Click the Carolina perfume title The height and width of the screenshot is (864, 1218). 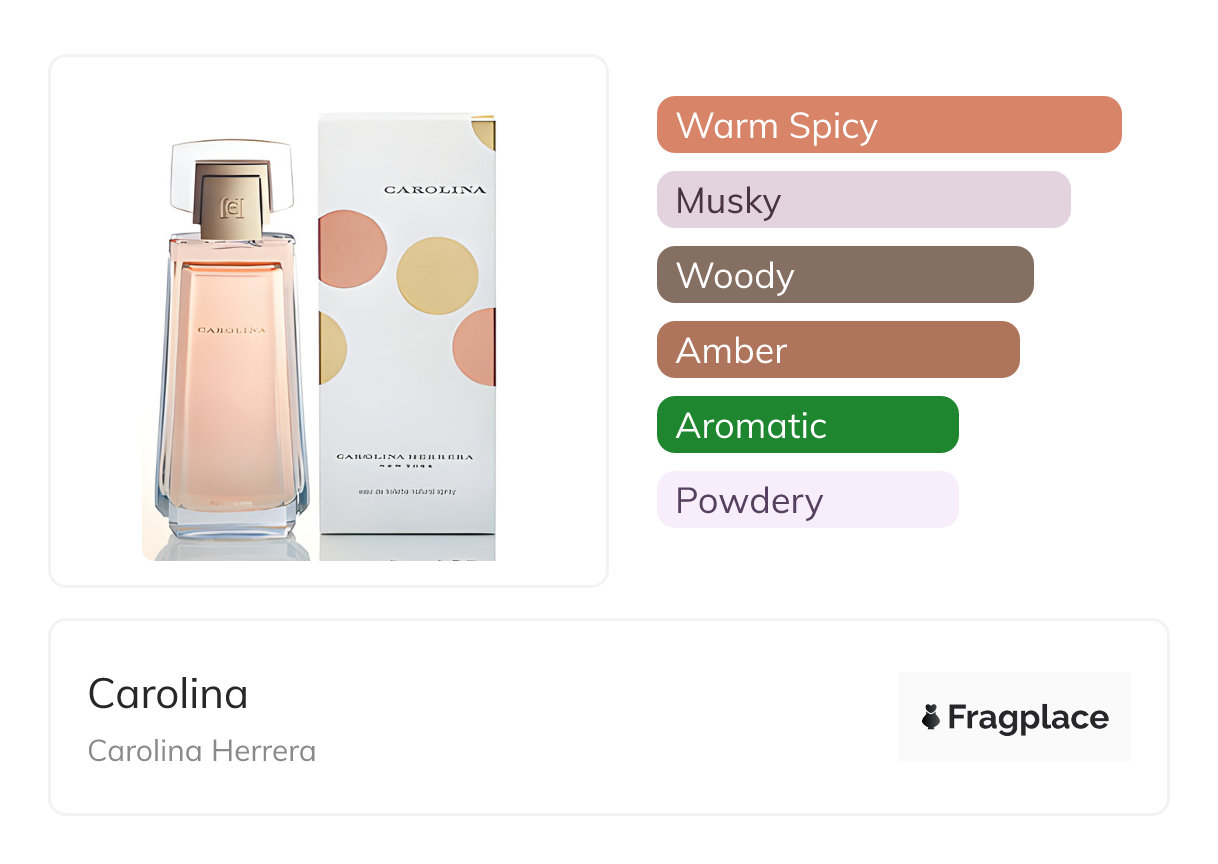168,694
